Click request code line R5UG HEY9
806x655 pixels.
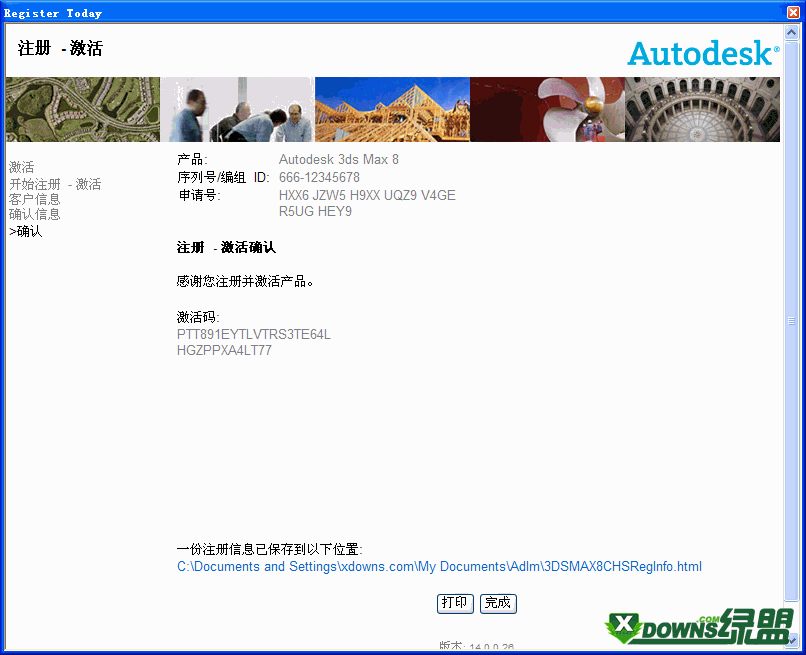[315, 211]
